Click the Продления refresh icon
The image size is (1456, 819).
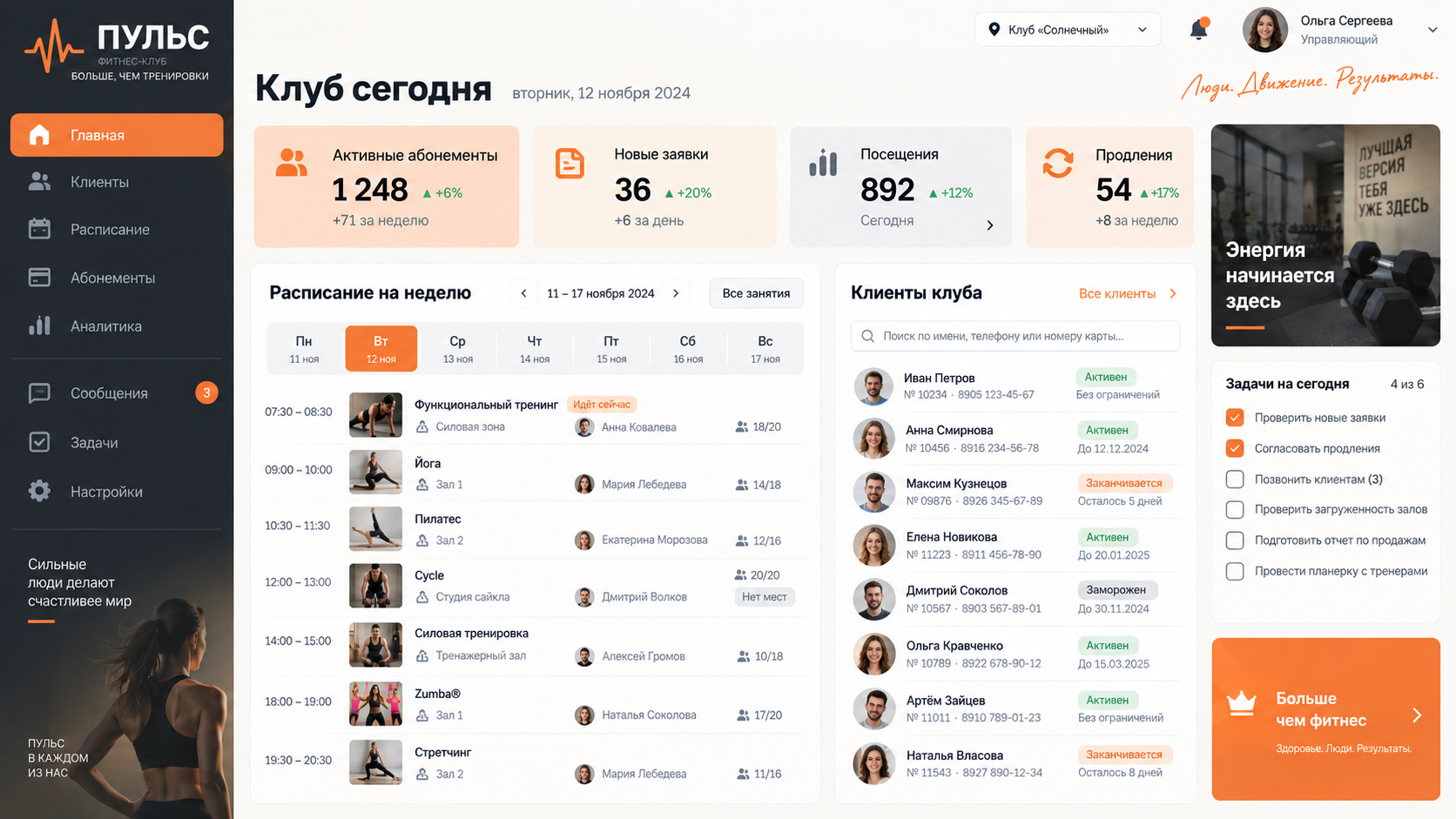[x=1058, y=163]
